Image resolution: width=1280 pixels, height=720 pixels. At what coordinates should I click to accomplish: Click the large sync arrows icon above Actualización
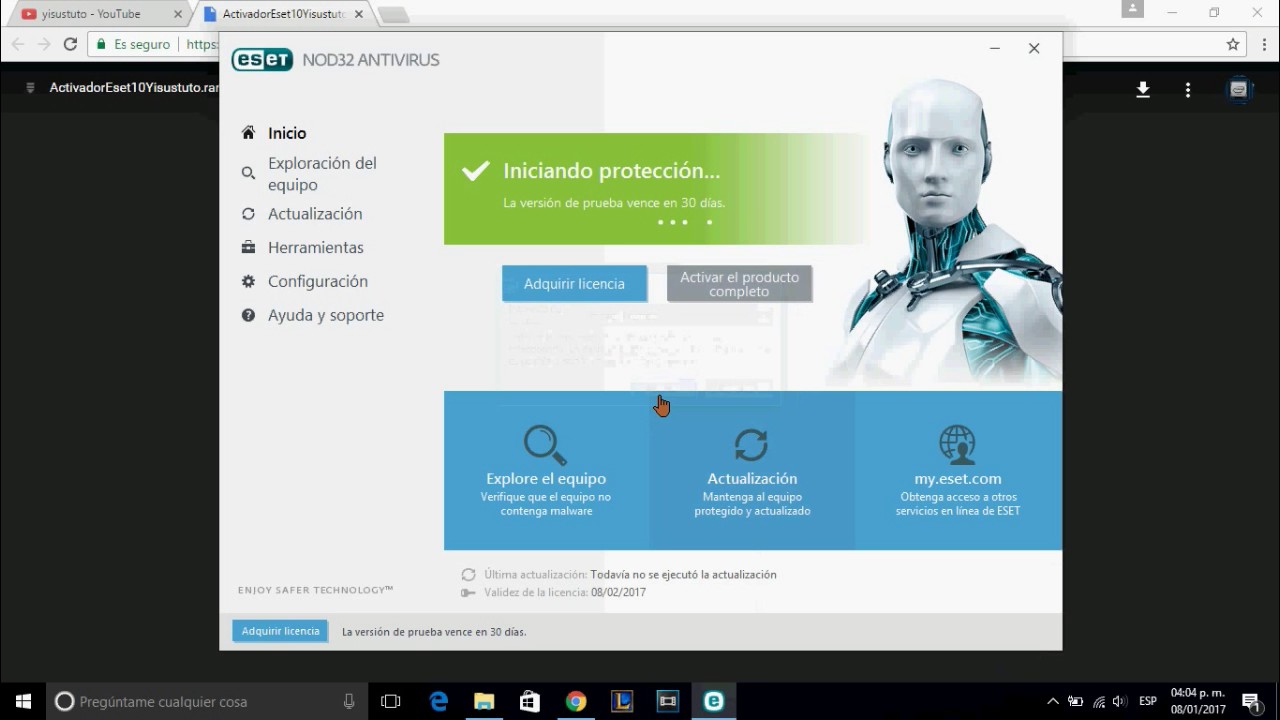(x=751, y=445)
